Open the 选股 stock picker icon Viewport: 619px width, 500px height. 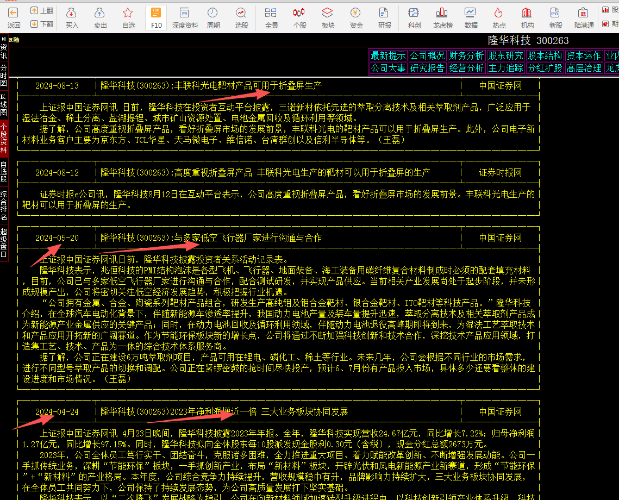click(241, 13)
